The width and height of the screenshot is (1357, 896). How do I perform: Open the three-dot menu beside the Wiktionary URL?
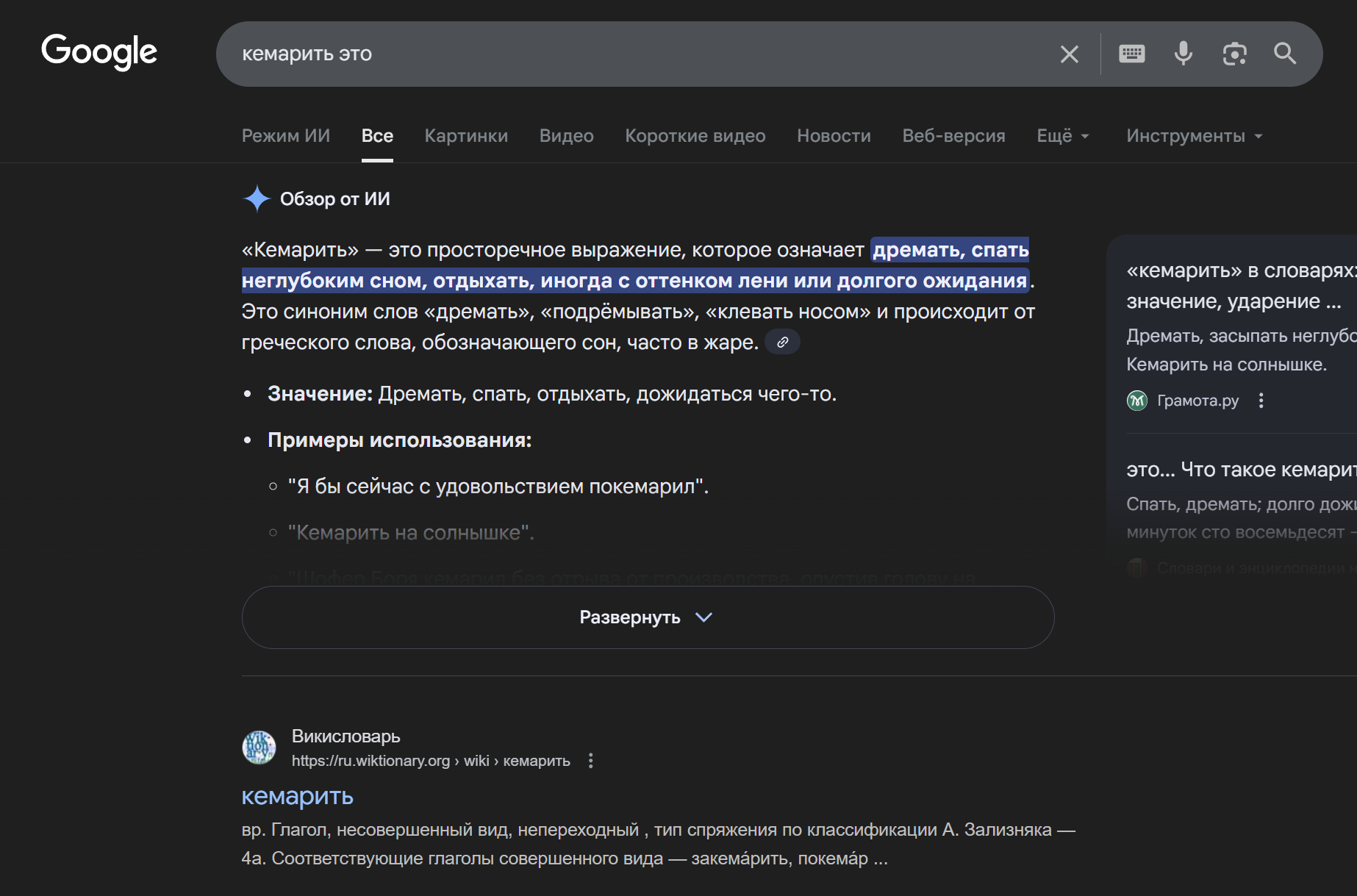click(x=591, y=761)
